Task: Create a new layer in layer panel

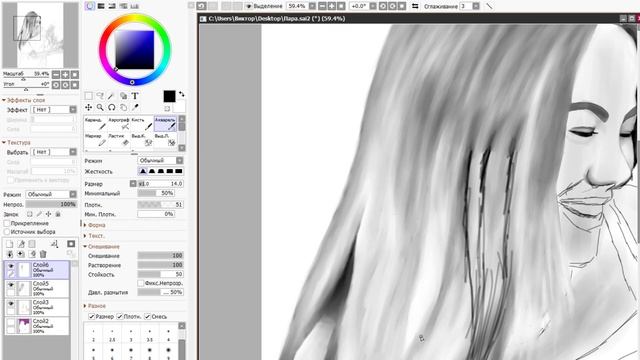Action: click(x=9, y=244)
